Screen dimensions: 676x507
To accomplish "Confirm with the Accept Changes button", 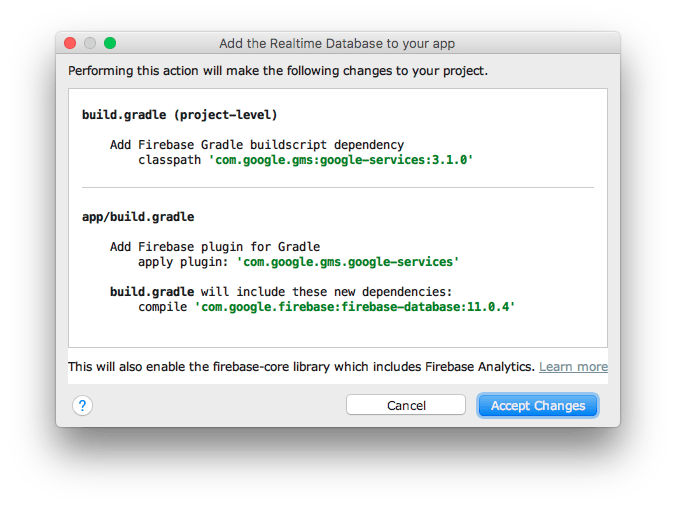I will tap(537, 405).
